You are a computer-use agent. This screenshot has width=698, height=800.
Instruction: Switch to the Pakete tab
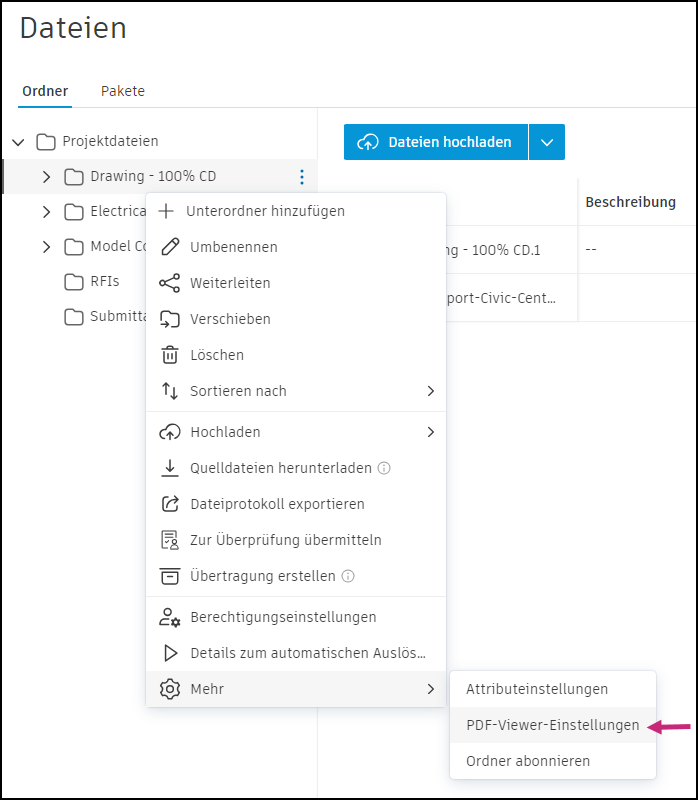click(122, 91)
